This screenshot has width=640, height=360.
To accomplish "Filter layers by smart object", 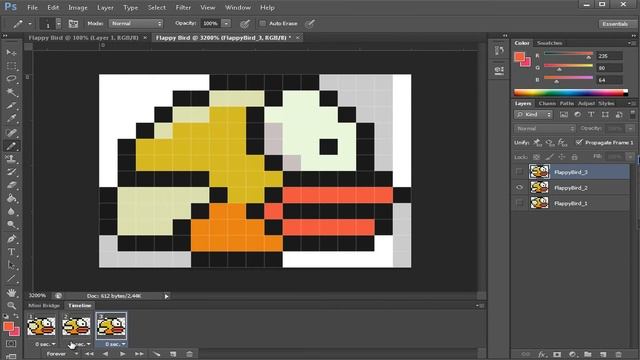I will pyautogui.click(x=619, y=115).
